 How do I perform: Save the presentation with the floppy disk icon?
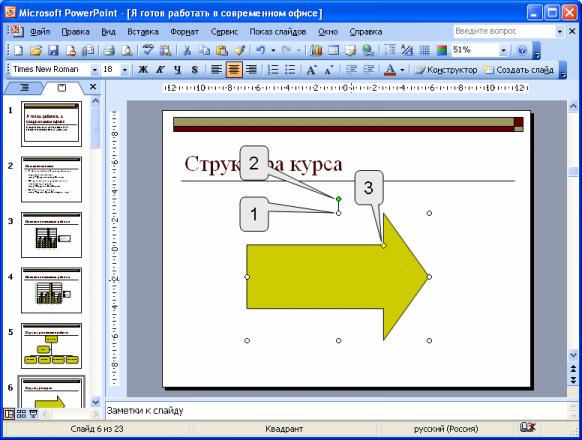tap(53, 50)
